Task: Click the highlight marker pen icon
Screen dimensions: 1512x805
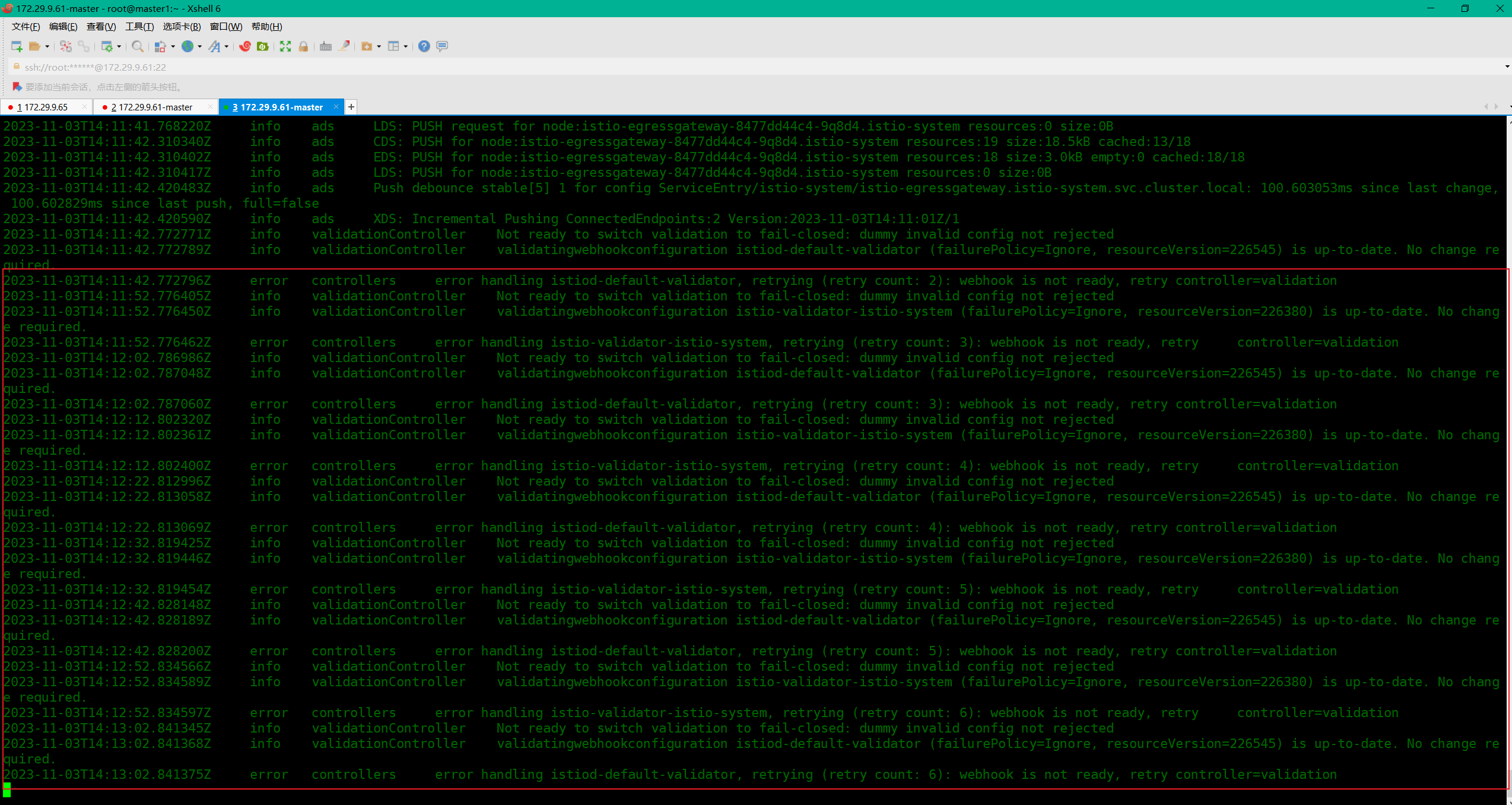Action: pyautogui.click(x=344, y=46)
